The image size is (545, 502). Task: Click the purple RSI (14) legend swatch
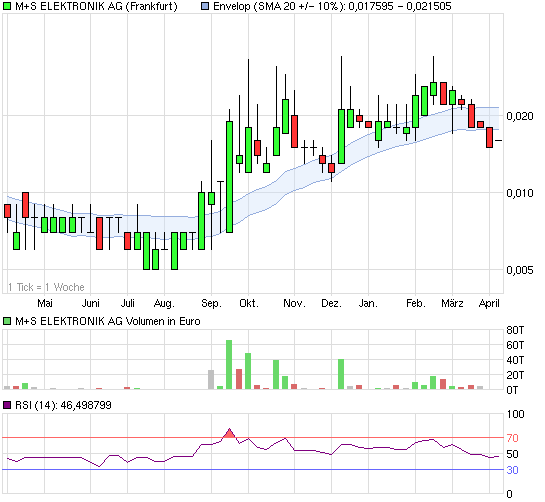click(7, 405)
